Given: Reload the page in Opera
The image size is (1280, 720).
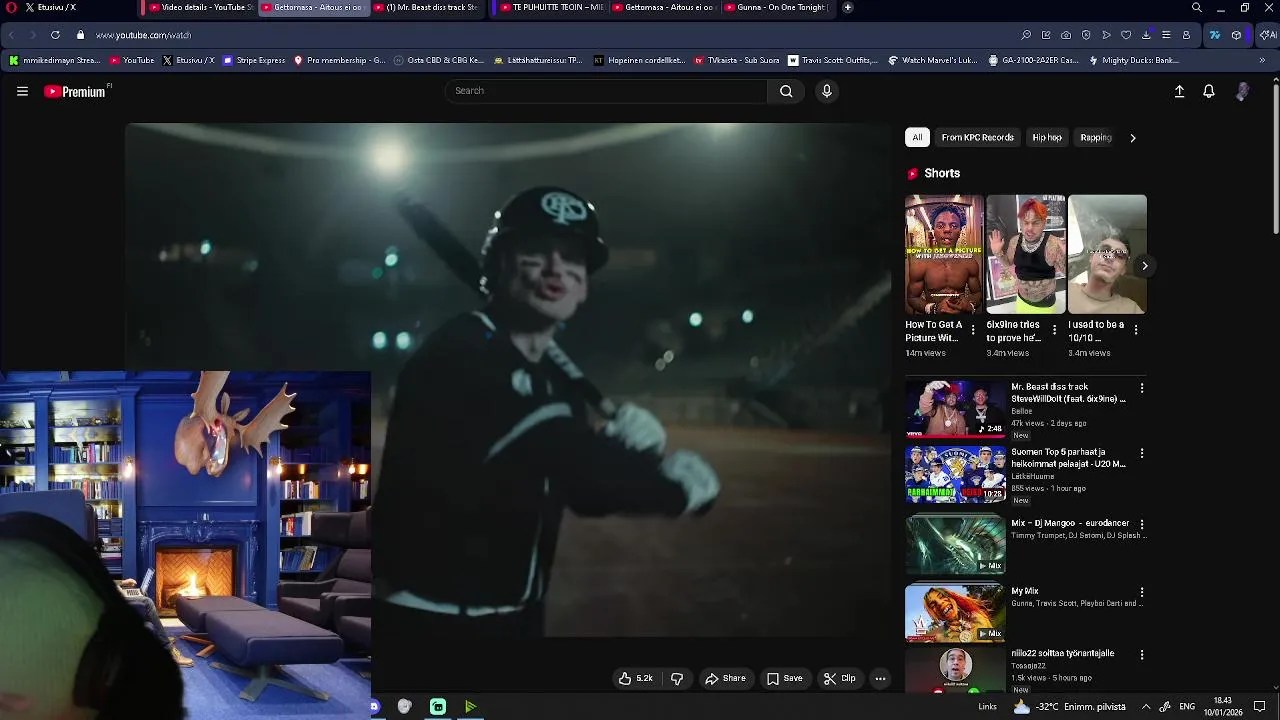Looking at the screenshot, I should coord(55,35).
